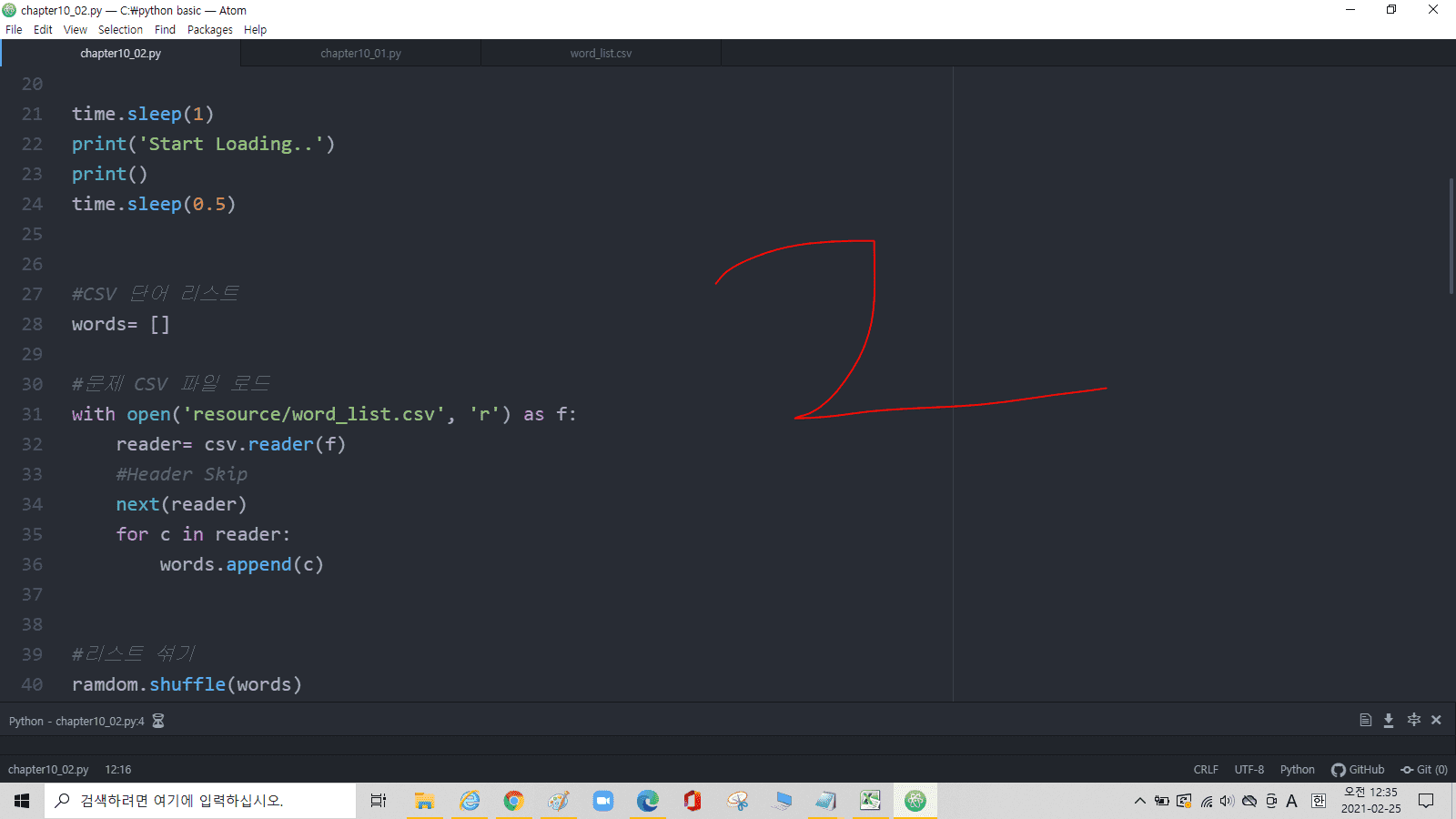Open the Find menu
Viewport: 1456px width, 819px height.
(x=165, y=29)
